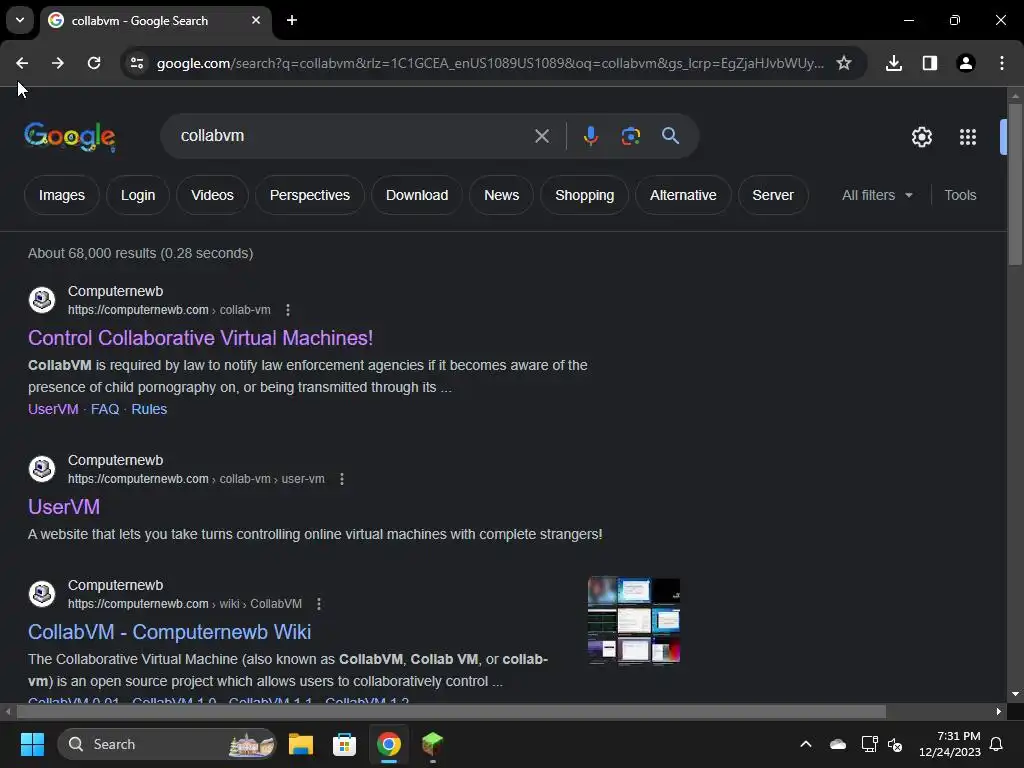Open the tab search dropdown
Screen dimensions: 1024x768
pos(20,20)
